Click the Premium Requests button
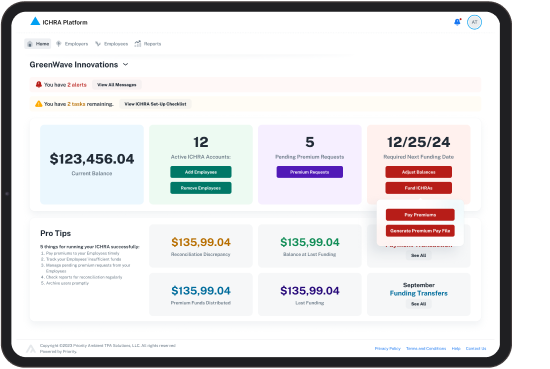 coord(309,172)
